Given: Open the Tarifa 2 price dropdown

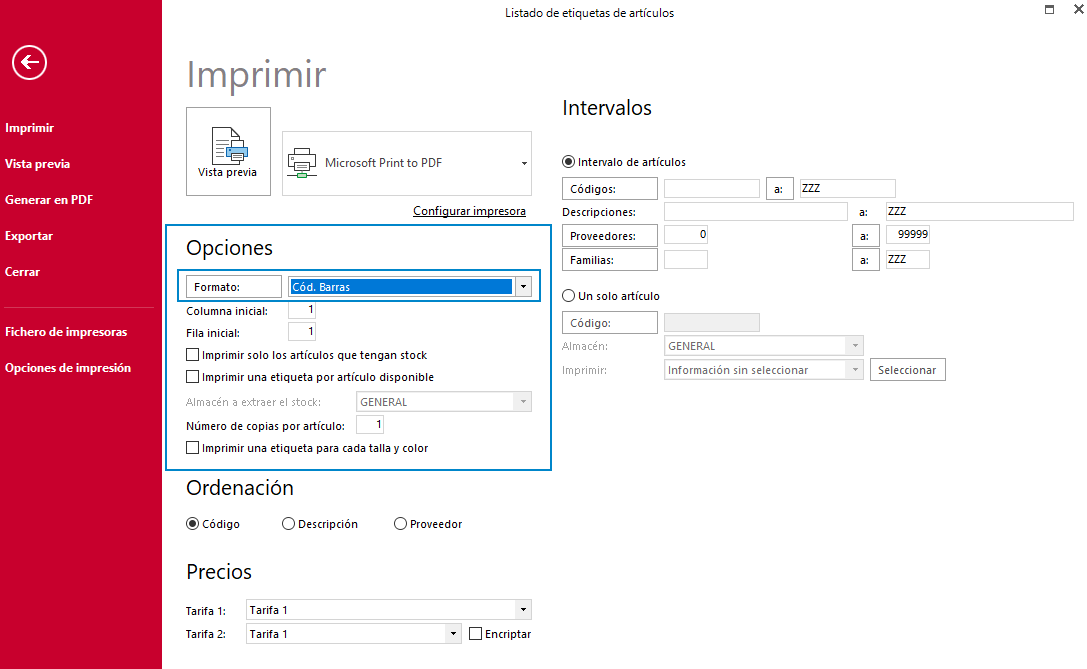Looking at the screenshot, I should tap(354, 634).
